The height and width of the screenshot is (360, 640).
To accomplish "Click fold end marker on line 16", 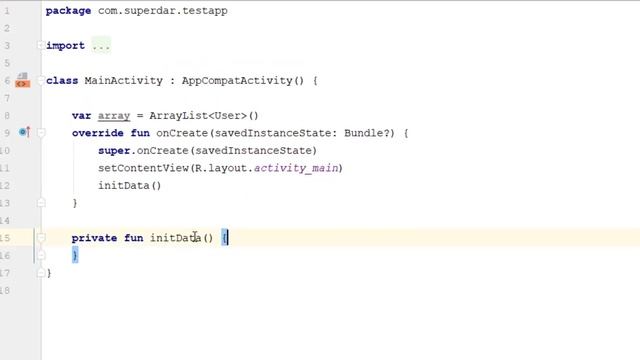I will click(x=41, y=256).
